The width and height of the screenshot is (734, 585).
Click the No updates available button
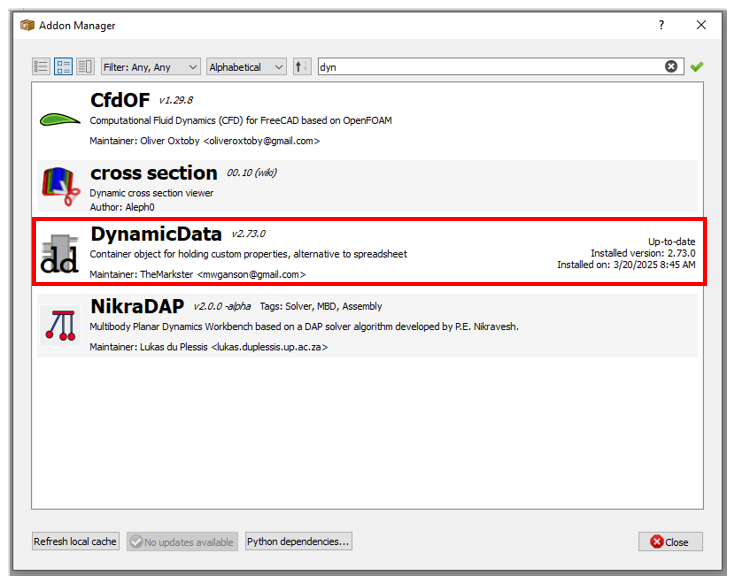[x=182, y=542]
